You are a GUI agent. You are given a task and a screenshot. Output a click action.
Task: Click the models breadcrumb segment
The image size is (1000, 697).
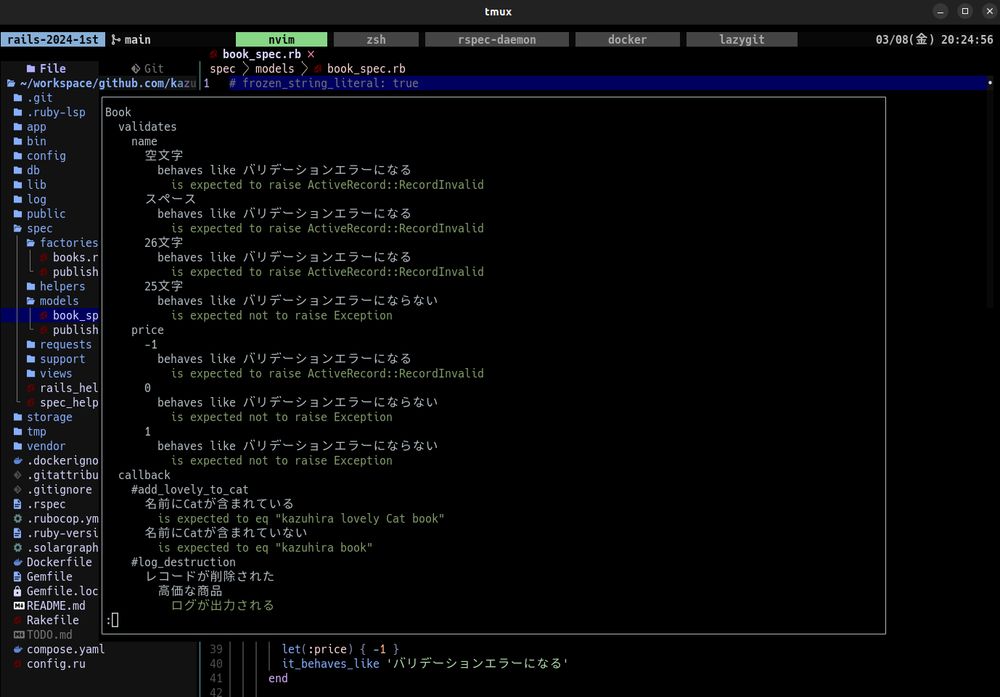pos(274,68)
